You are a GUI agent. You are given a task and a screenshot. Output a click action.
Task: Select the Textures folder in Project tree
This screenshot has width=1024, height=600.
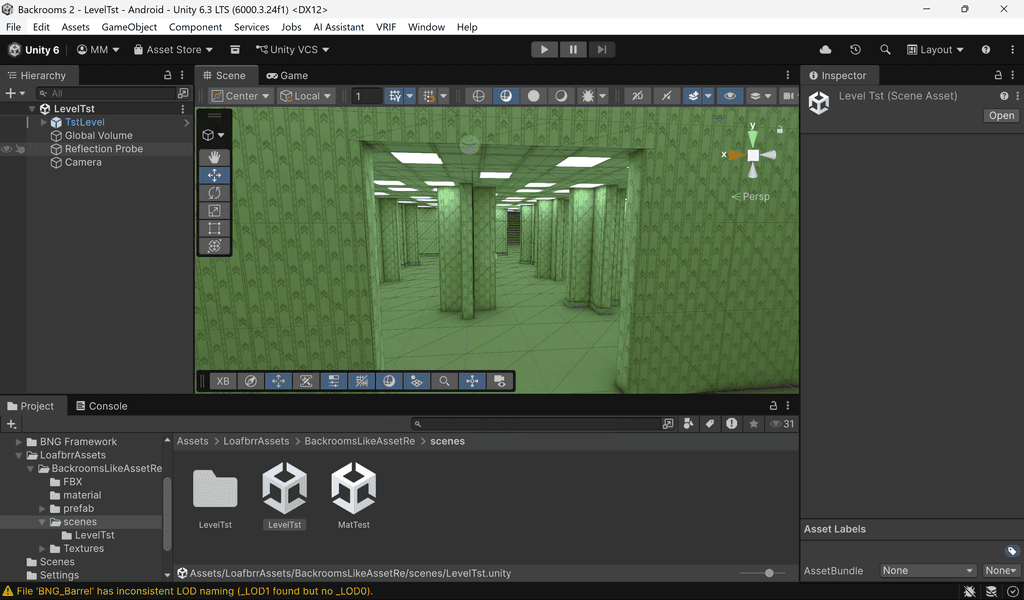pyautogui.click(x=83, y=548)
